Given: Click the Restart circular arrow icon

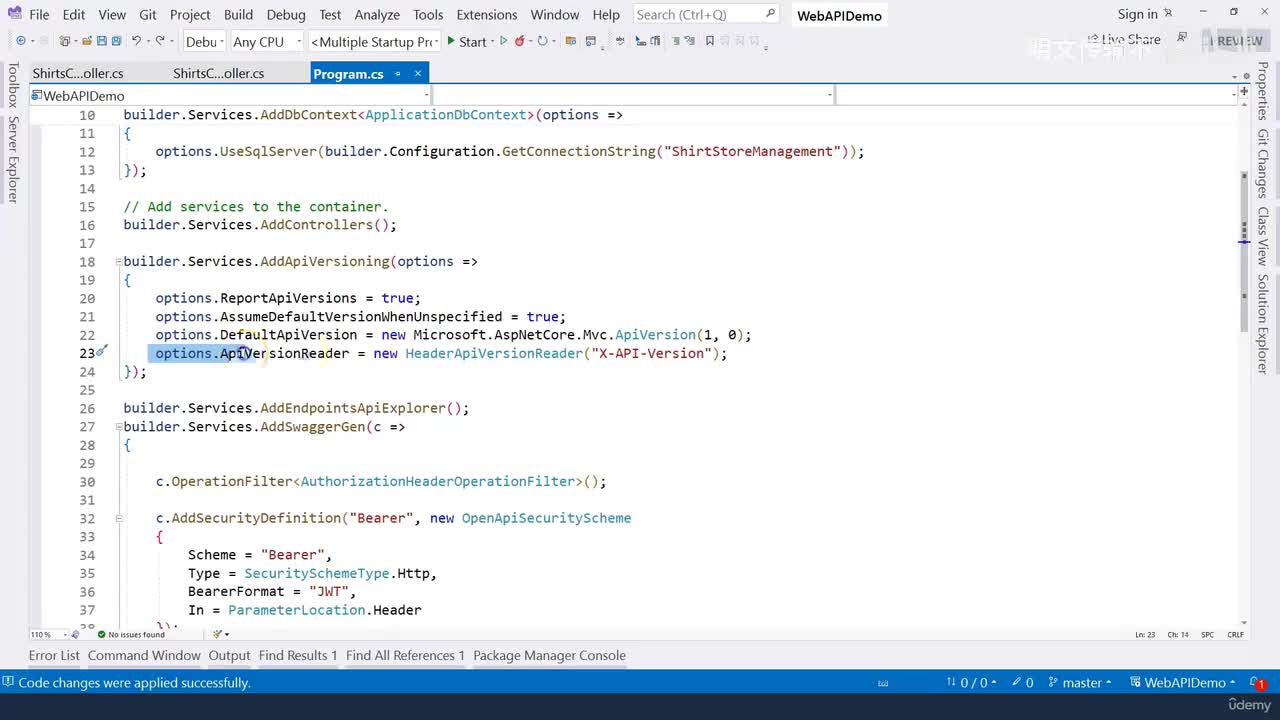Looking at the screenshot, I should pyautogui.click(x=543, y=41).
